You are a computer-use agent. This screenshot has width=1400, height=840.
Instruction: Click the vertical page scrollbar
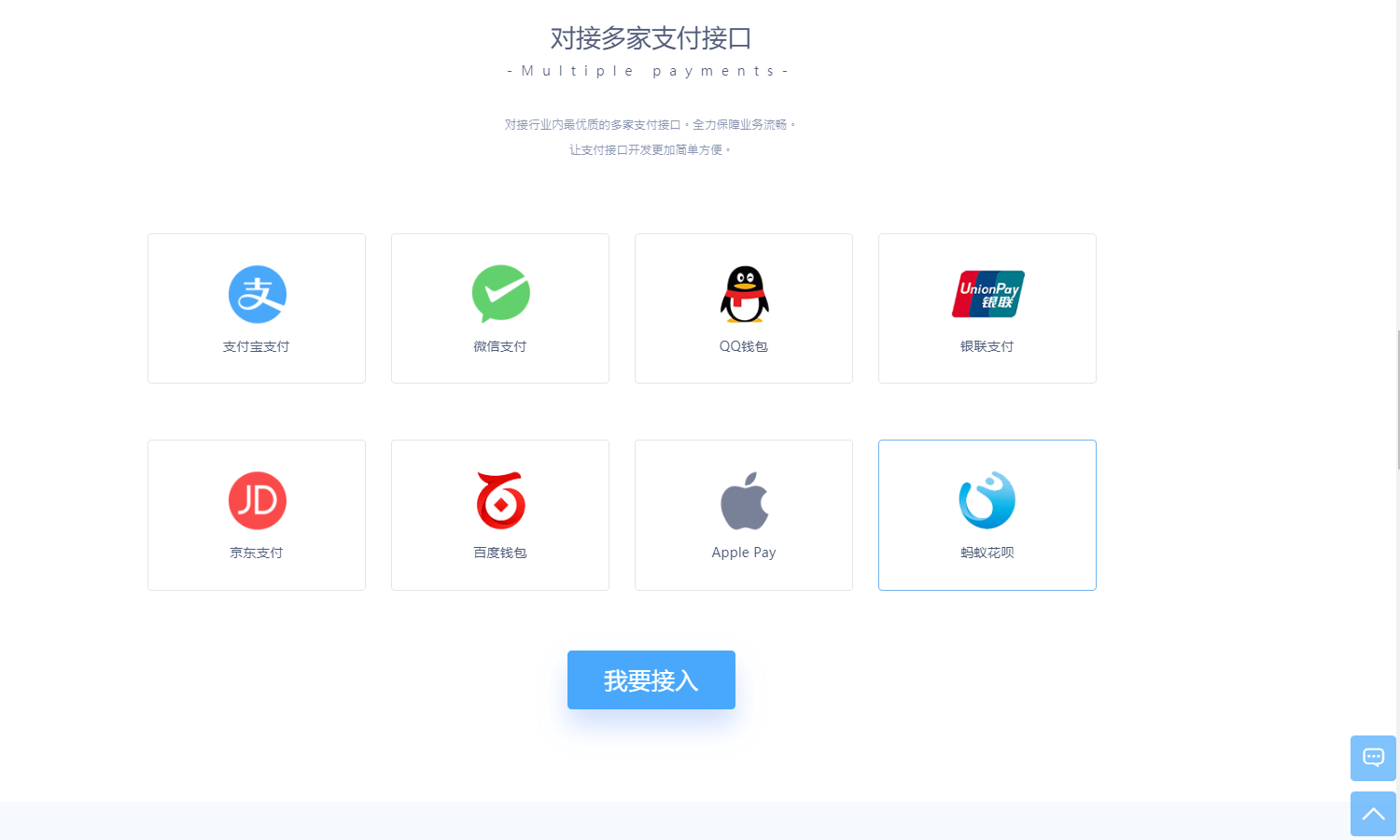1398,399
